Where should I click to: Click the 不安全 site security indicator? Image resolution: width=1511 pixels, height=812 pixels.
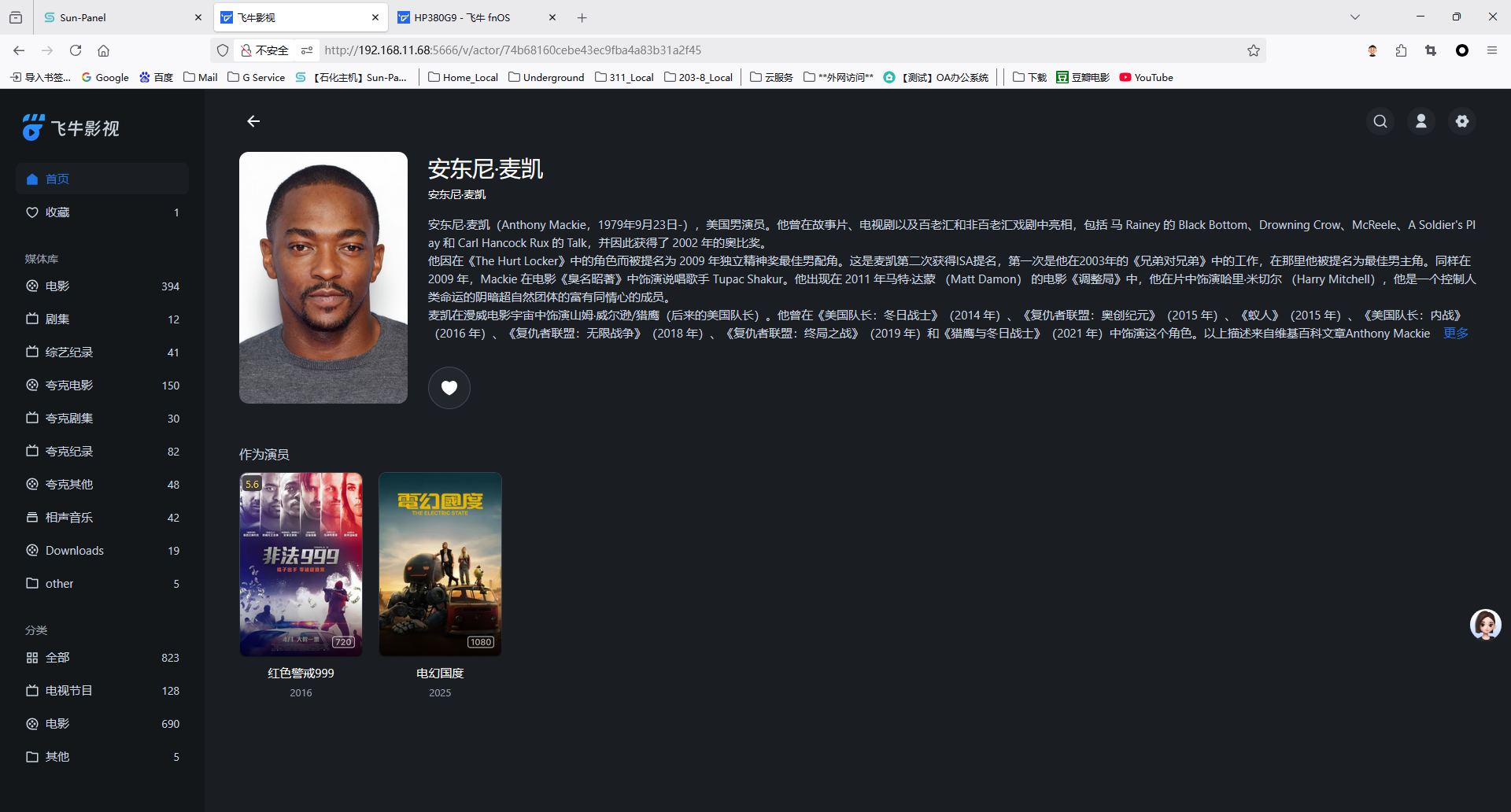(265, 50)
